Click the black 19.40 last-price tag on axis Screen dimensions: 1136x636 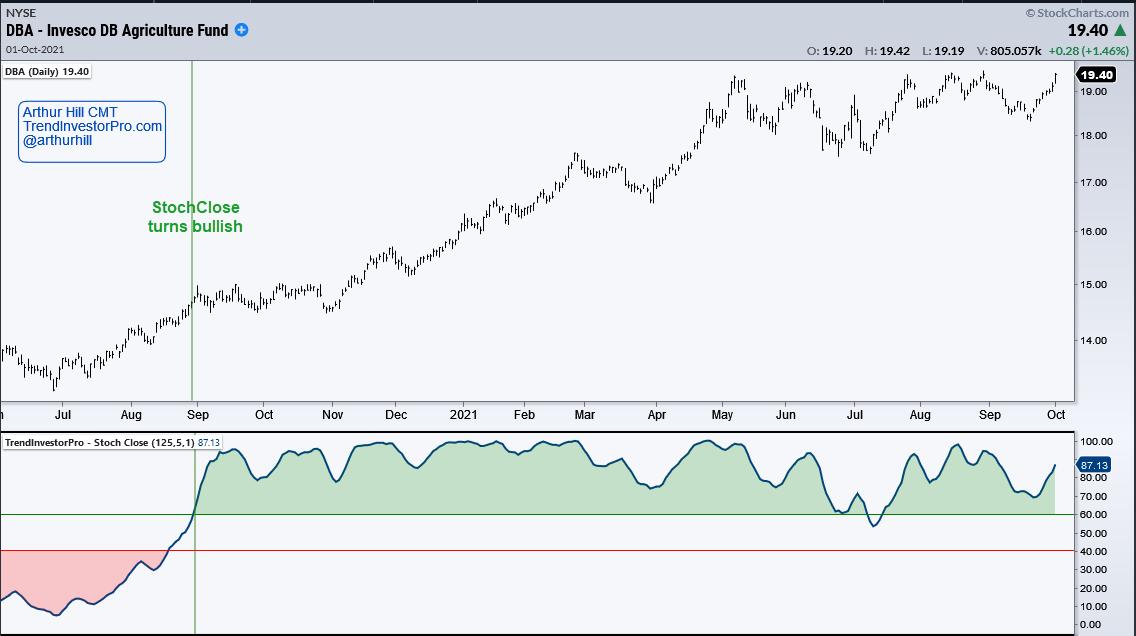click(x=1096, y=75)
